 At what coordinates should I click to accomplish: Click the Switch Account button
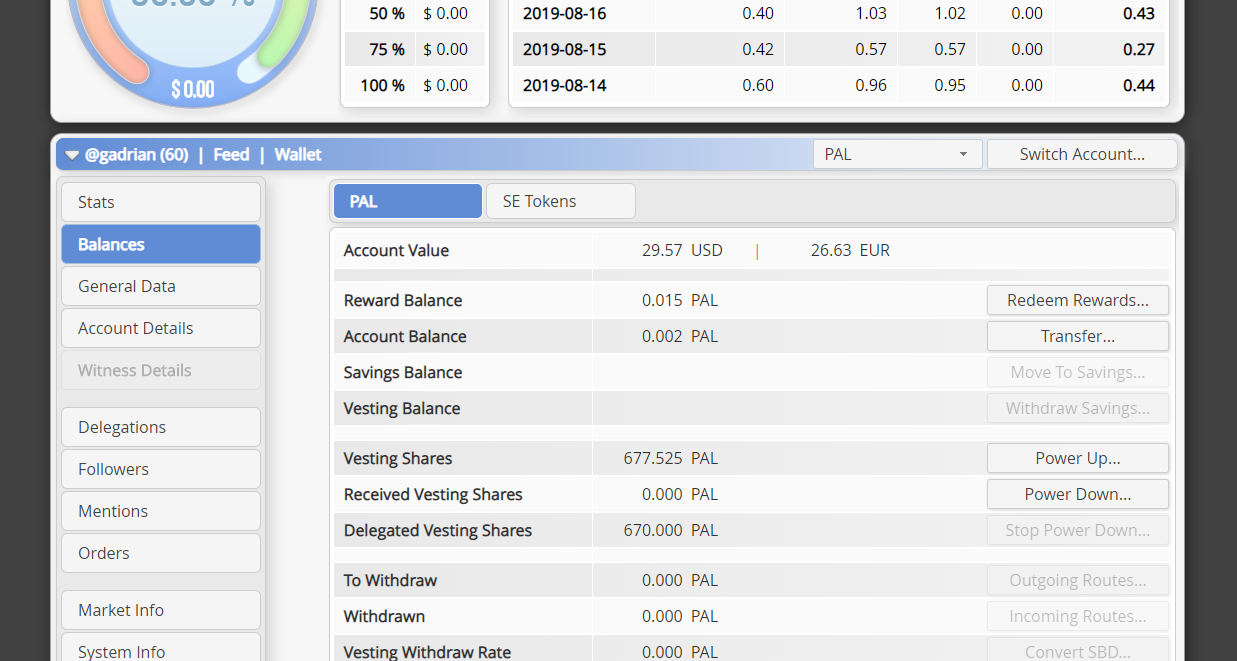1081,154
